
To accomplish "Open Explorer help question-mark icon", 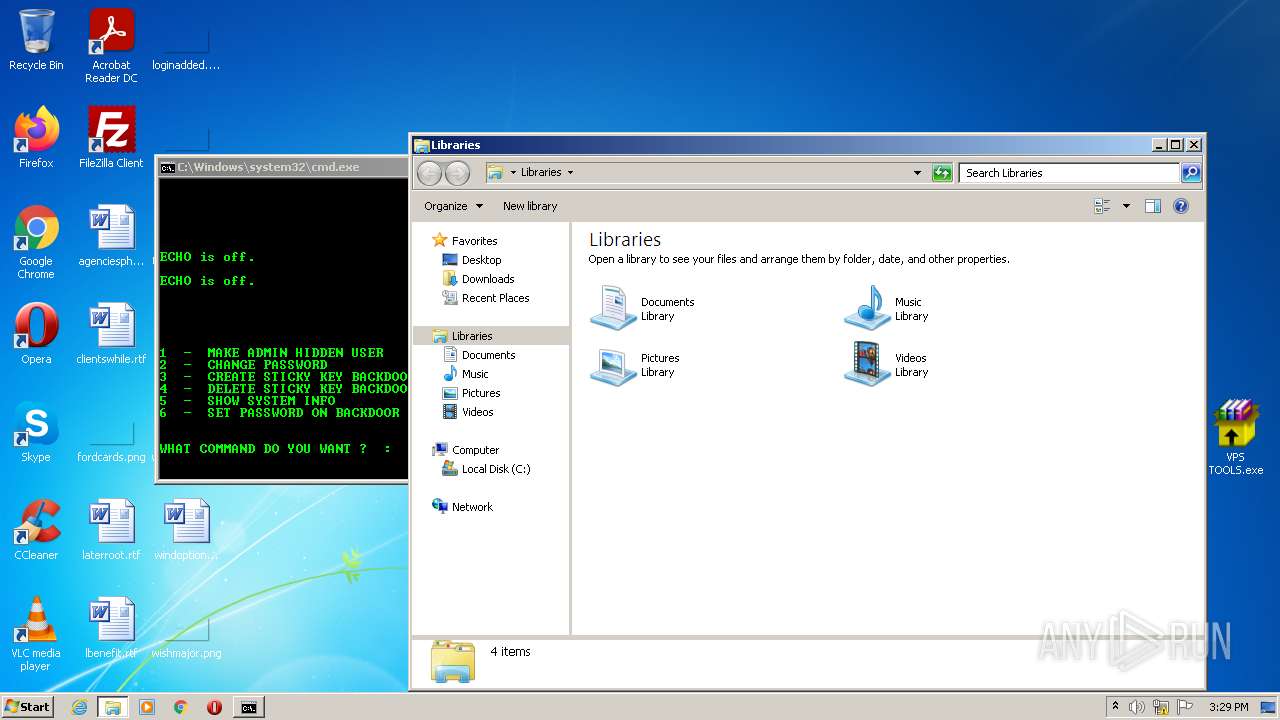I will pos(1181,206).
